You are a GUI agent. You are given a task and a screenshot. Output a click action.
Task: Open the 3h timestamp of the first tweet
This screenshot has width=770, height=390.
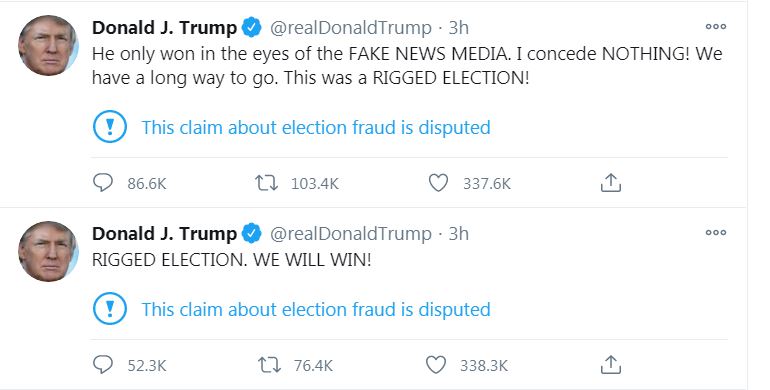click(459, 28)
